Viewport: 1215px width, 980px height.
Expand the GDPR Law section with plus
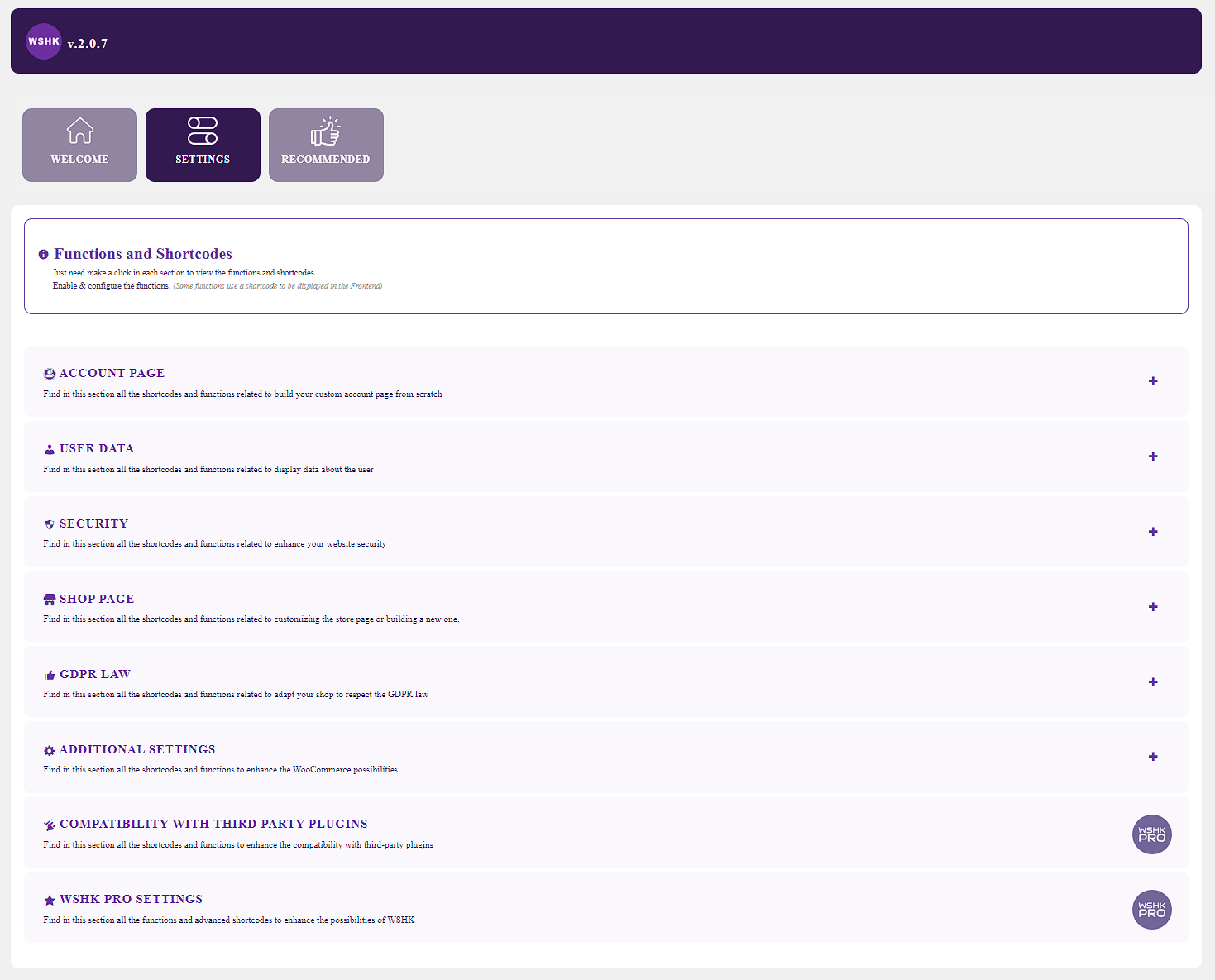pyautogui.click(x=1153, y=682)
